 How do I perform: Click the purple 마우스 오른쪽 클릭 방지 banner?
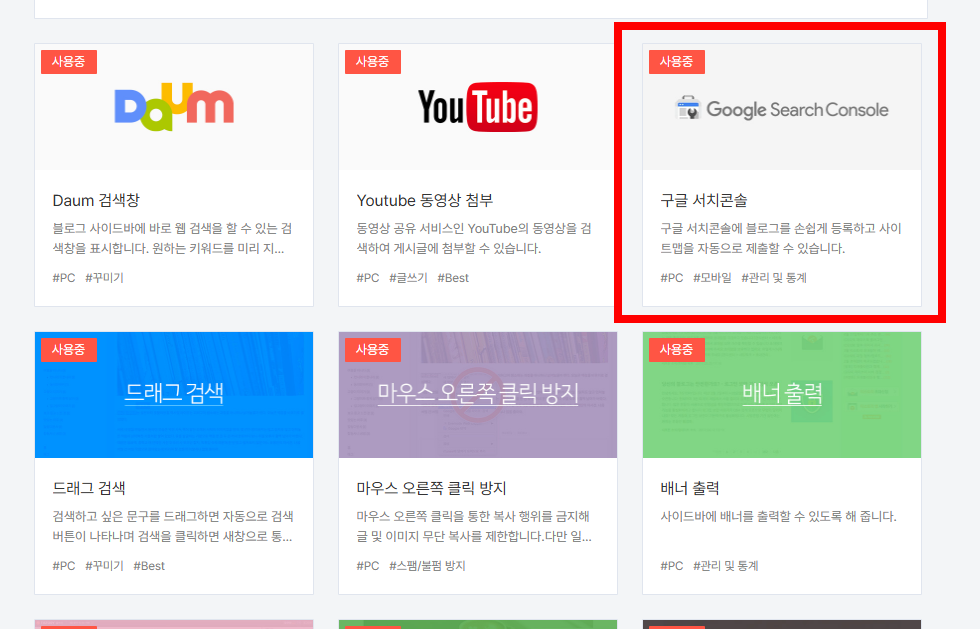click(x=478, y=395)
